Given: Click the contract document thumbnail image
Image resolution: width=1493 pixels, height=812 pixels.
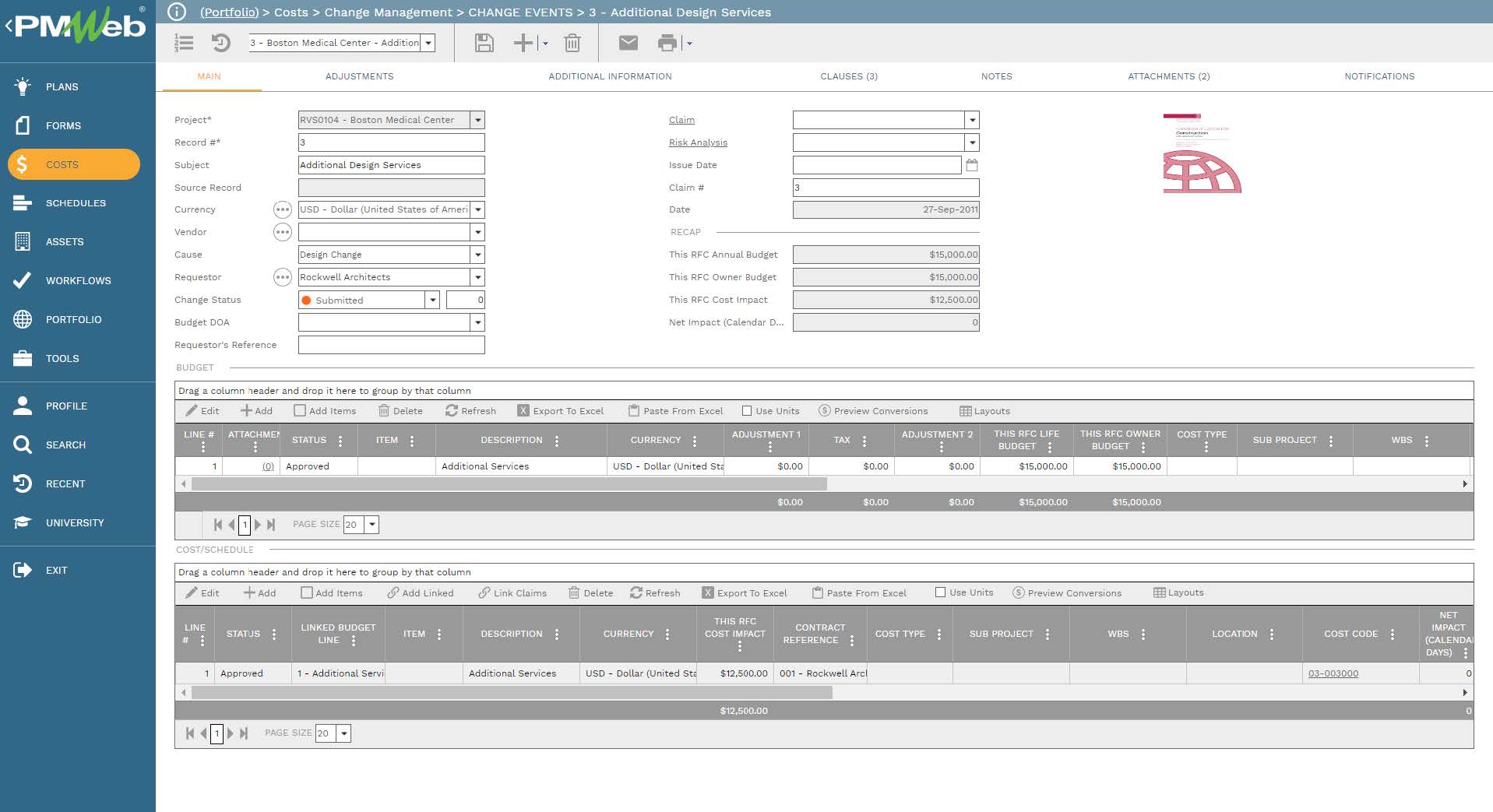Looking at the screenshot, I should [1202, 153].
